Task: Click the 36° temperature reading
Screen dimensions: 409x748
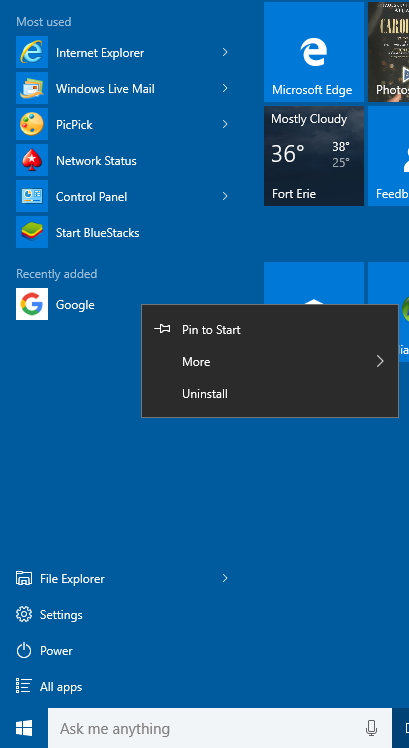Action: tap(287, 154)
